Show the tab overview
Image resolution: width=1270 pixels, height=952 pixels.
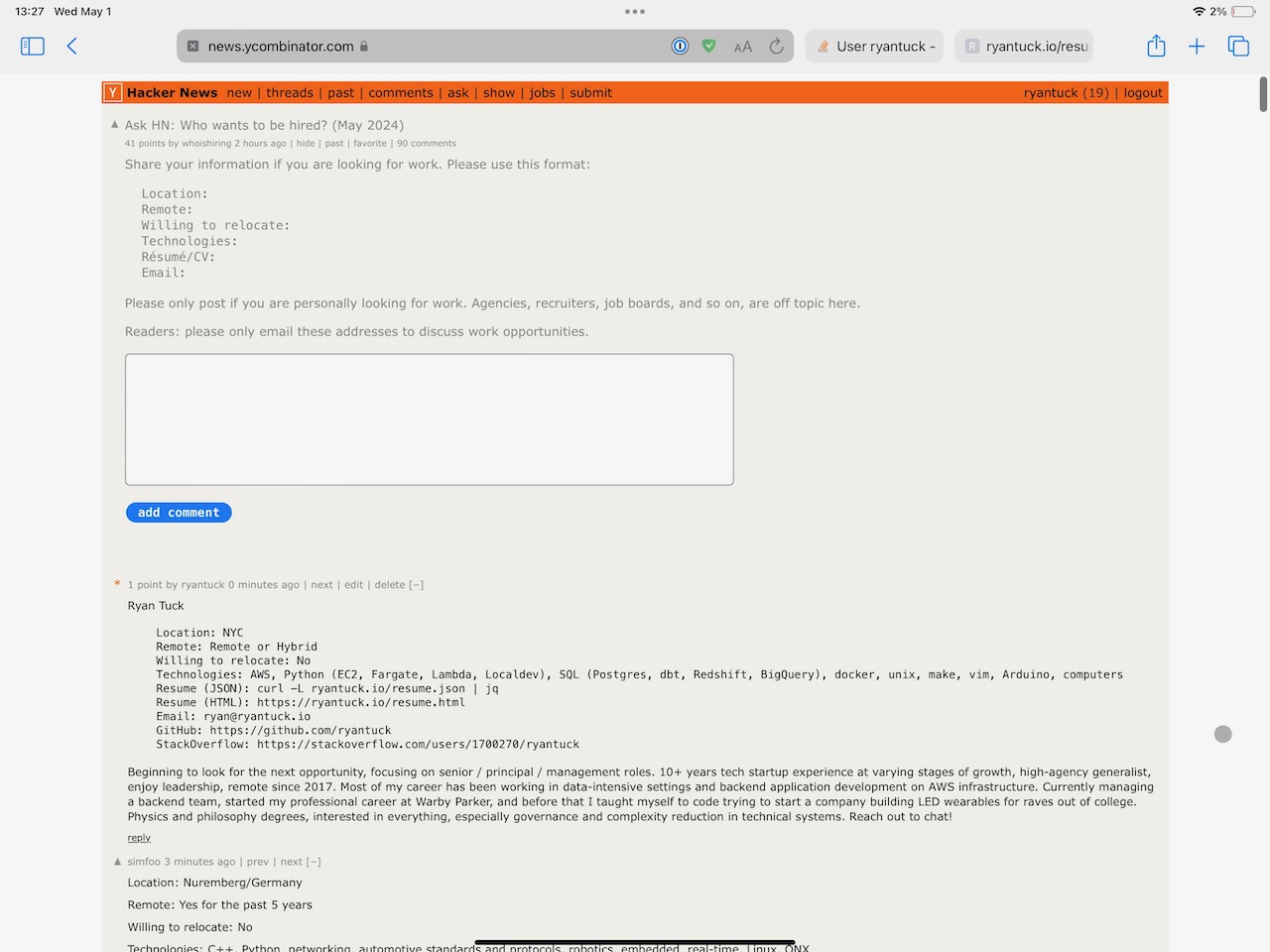1238,46
